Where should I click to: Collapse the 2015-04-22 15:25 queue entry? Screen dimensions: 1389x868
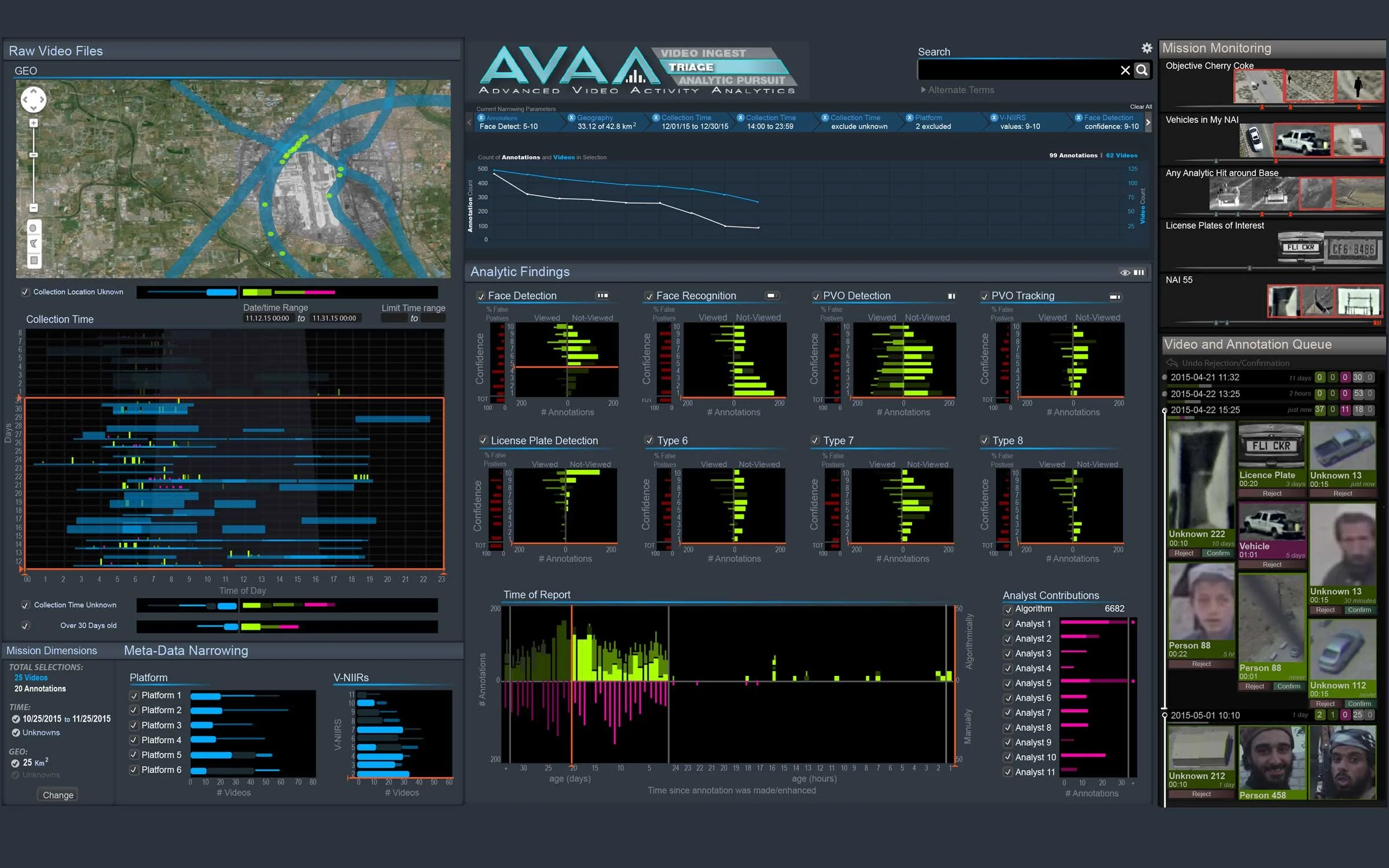pyautogui.click(x=1164, y=410)
